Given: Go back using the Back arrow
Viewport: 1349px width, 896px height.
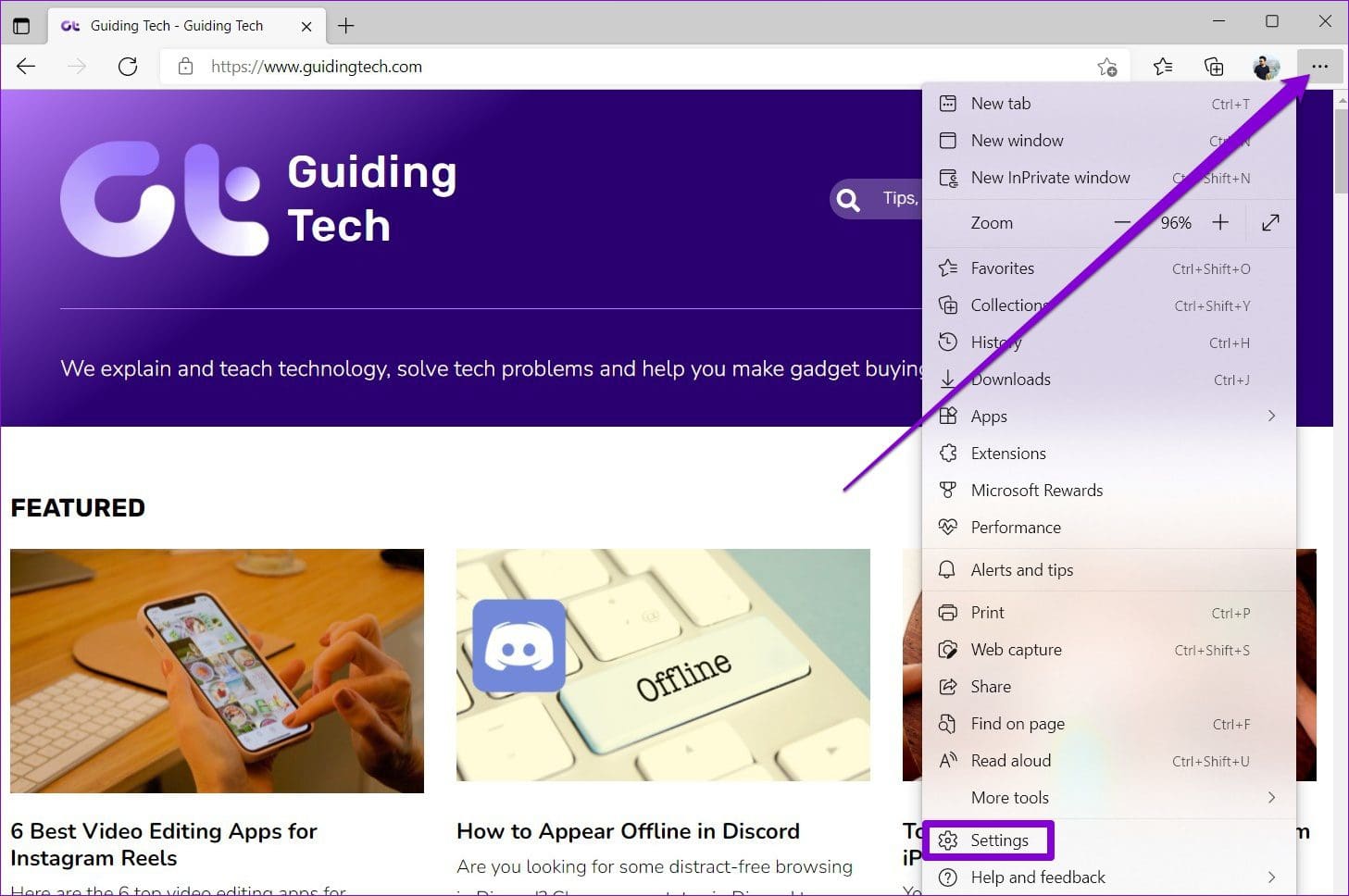Looking at the screenshot, I should pos(26,67).
